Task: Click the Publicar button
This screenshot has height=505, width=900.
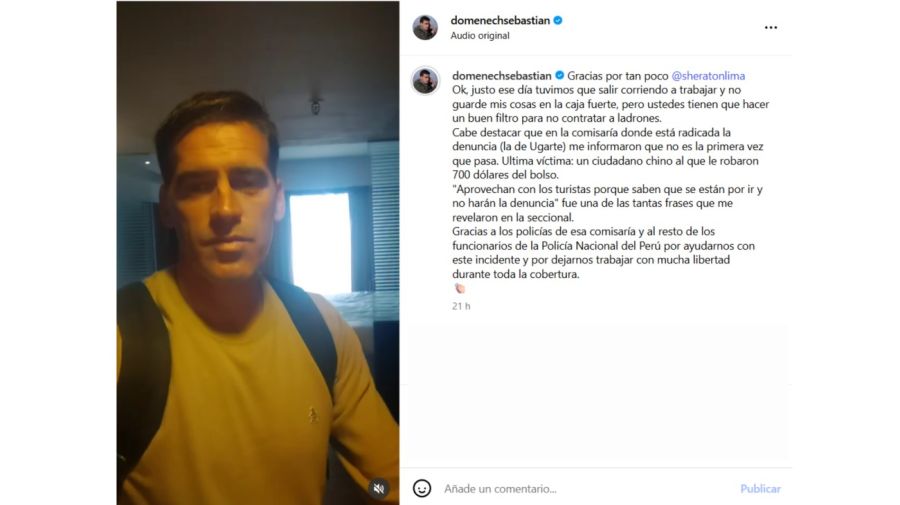Action: coord(760,489)
